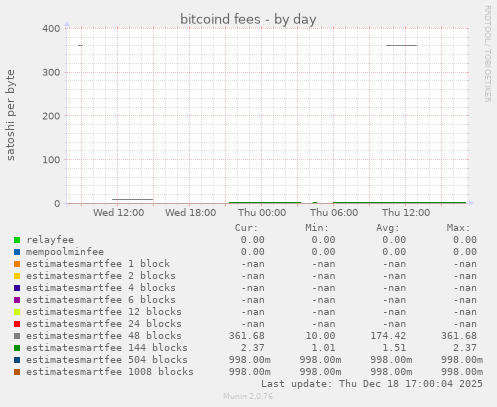The height and width of the screenshot is (407, 497).
Task: Click the 'satoshi per byte' axis label
Action: [x=11, y=115]
